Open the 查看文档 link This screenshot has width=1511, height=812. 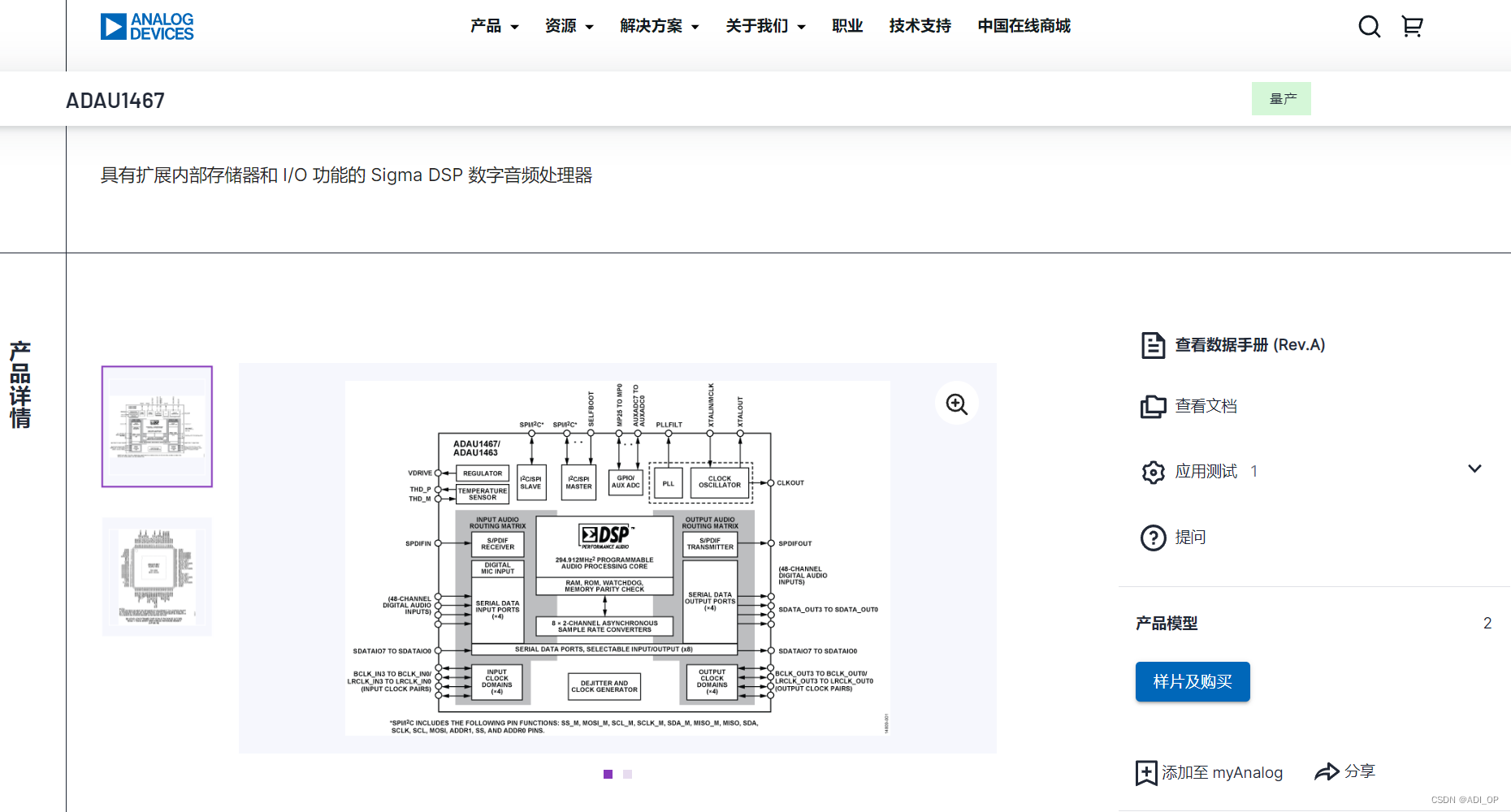(1206, 406)
